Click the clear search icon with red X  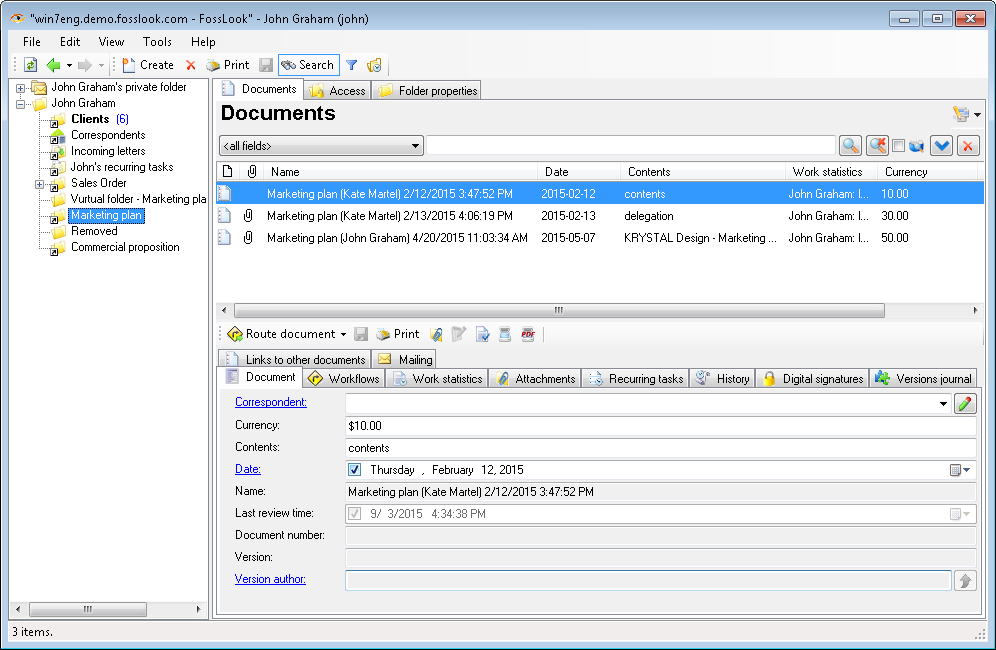(x=877, y=146)
